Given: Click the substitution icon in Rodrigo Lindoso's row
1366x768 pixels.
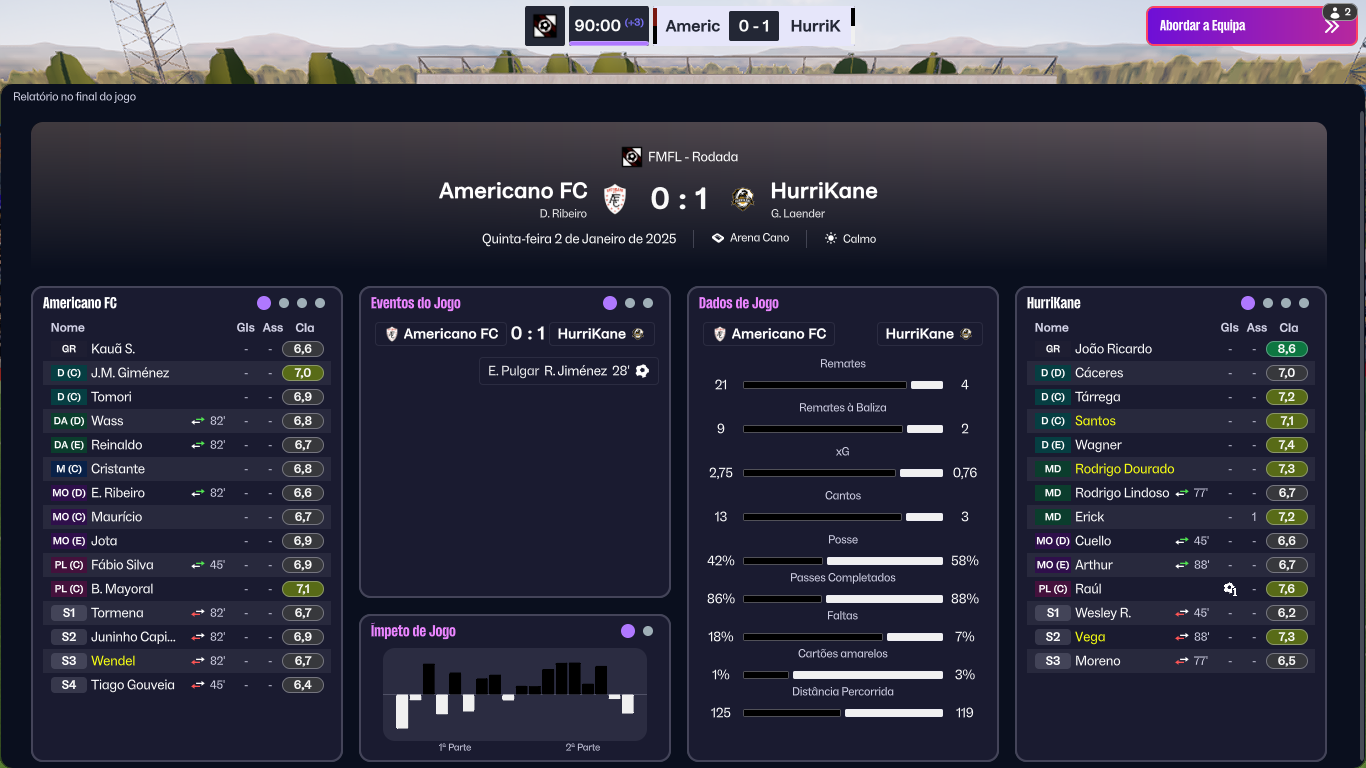Looking at the screenshot, I should (1182, 493).
